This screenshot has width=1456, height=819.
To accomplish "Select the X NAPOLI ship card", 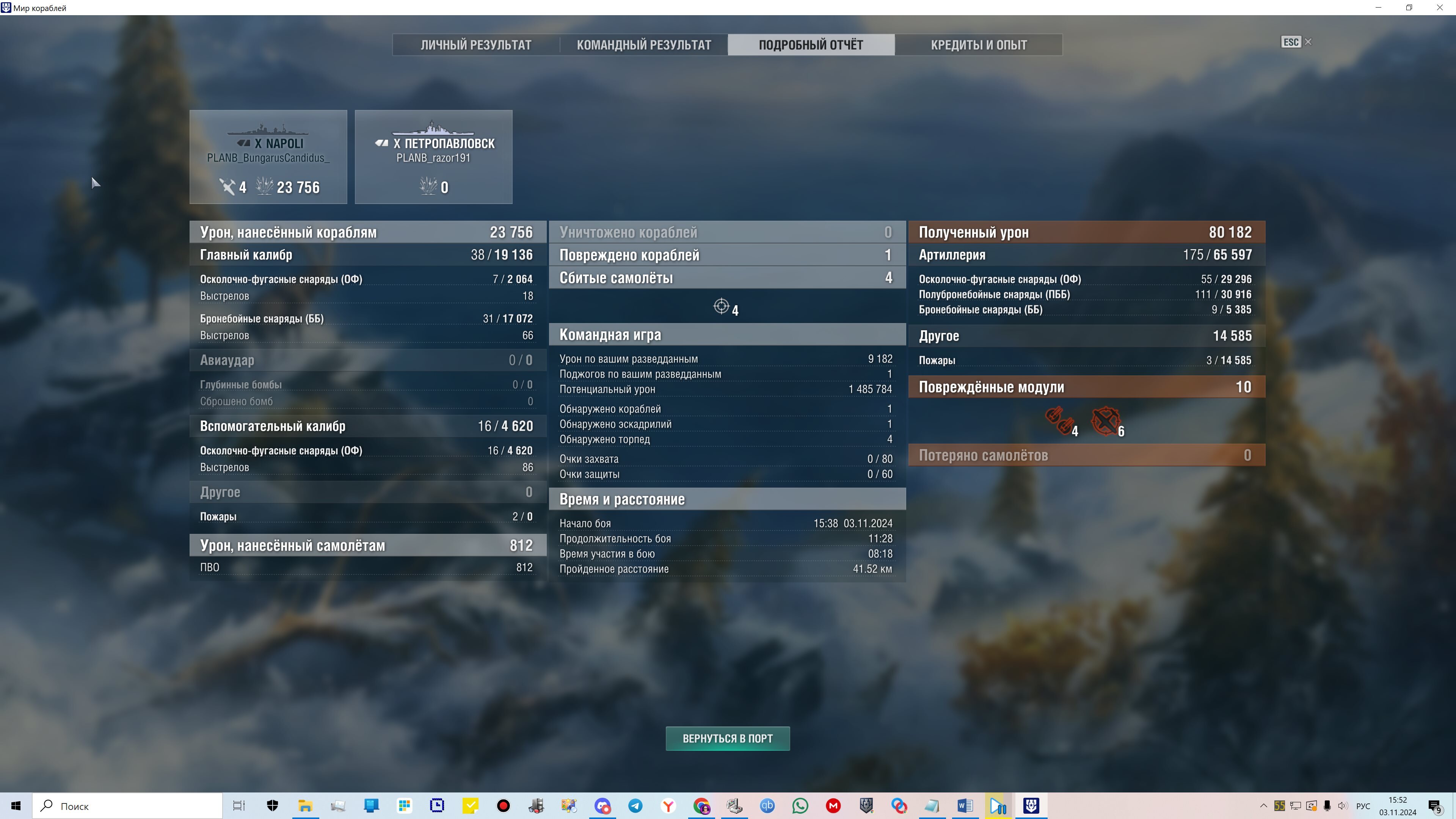I will coord(268,157).
